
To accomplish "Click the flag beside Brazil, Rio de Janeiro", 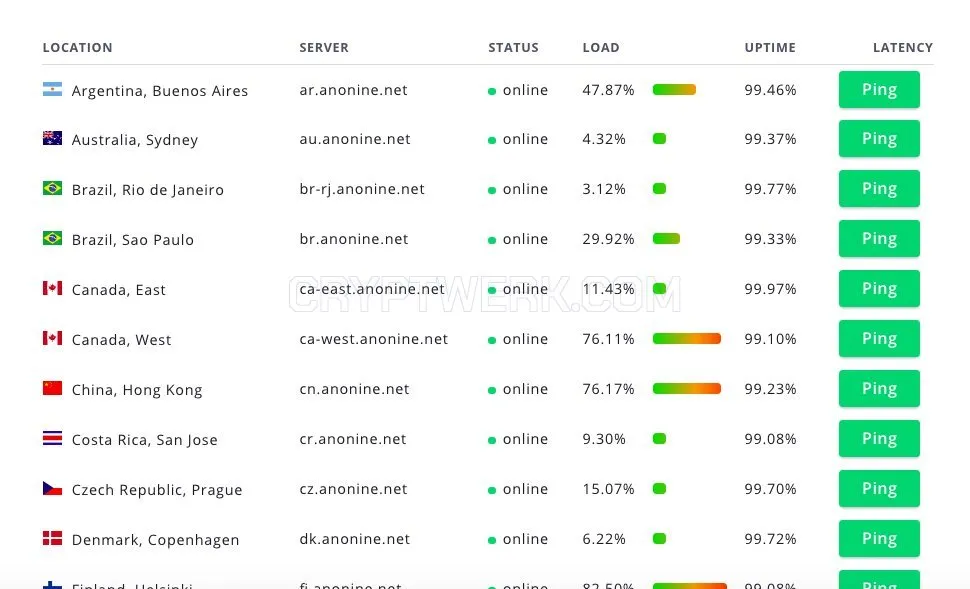I will coord(53,187).
